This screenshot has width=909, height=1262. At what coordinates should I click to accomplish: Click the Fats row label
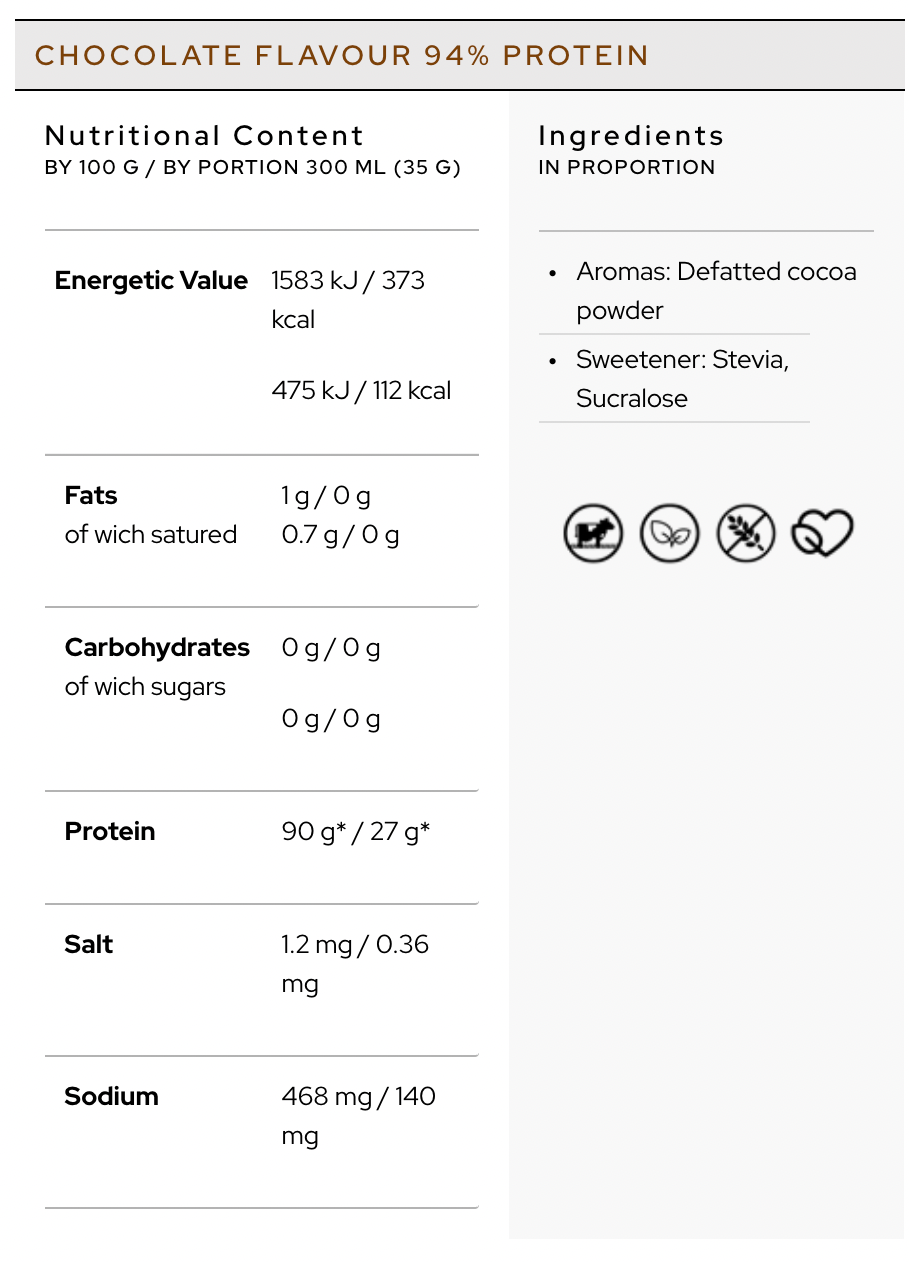click(91, 496)
